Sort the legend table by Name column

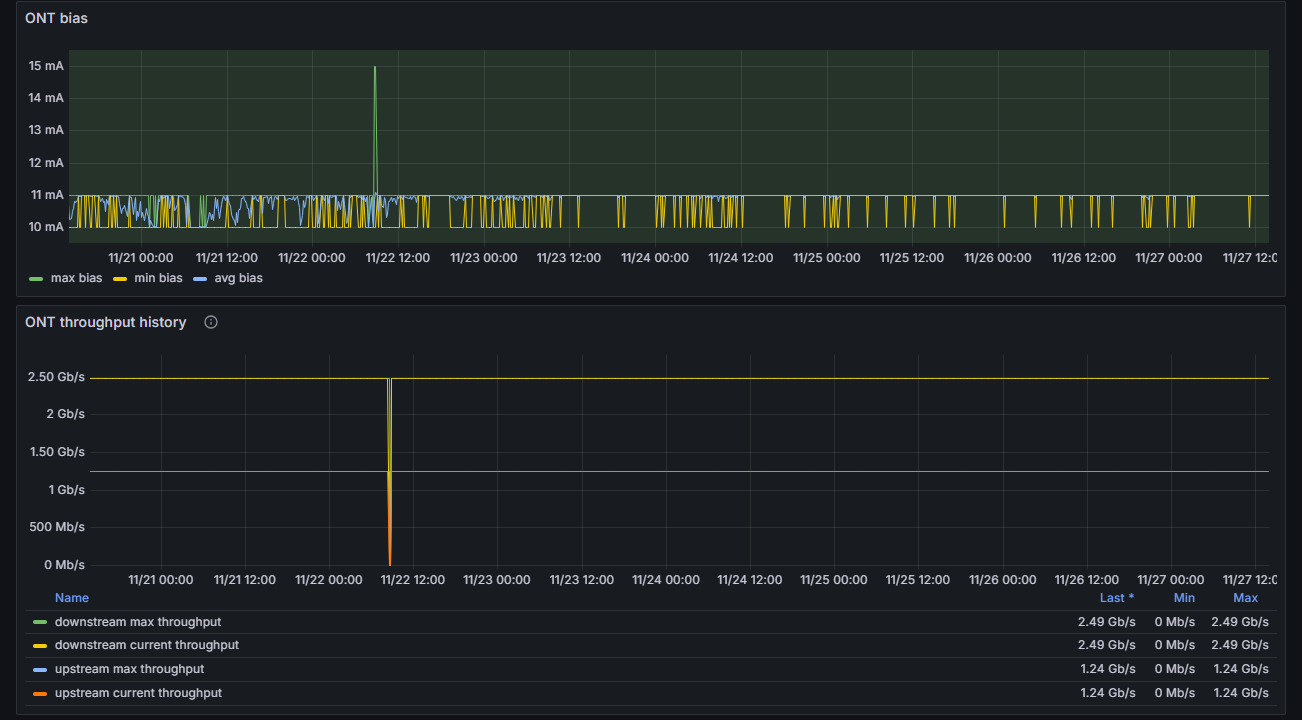coord(72,598)
